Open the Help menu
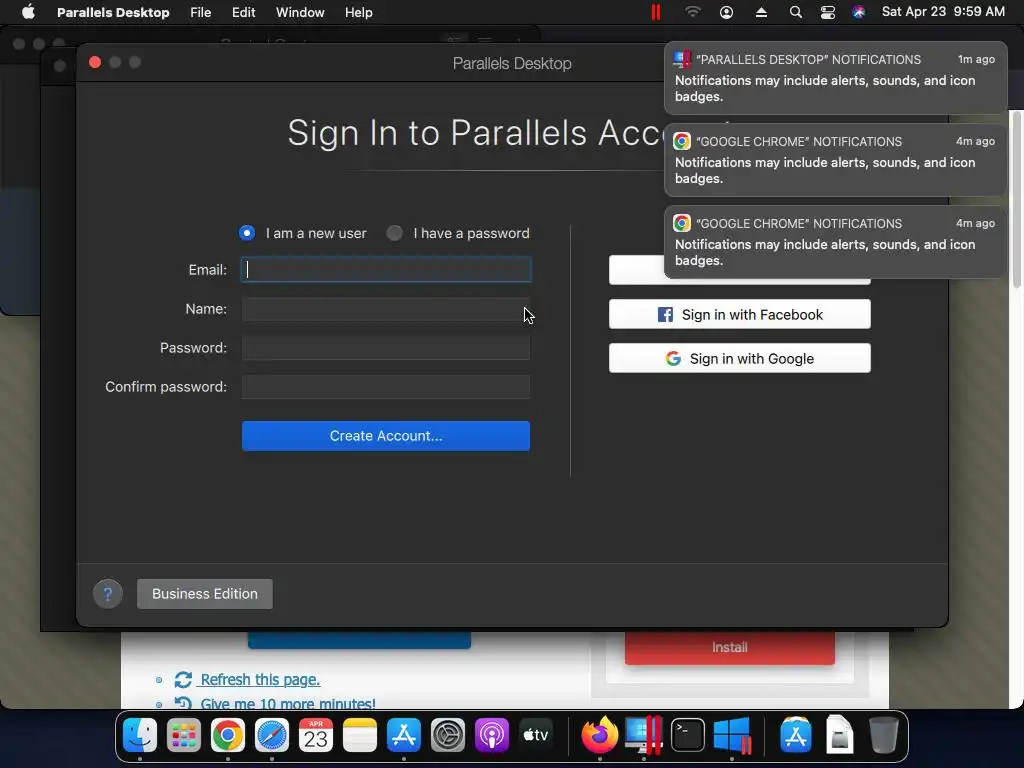Viewport: 1024px width, 768px height. pos(359,12)
